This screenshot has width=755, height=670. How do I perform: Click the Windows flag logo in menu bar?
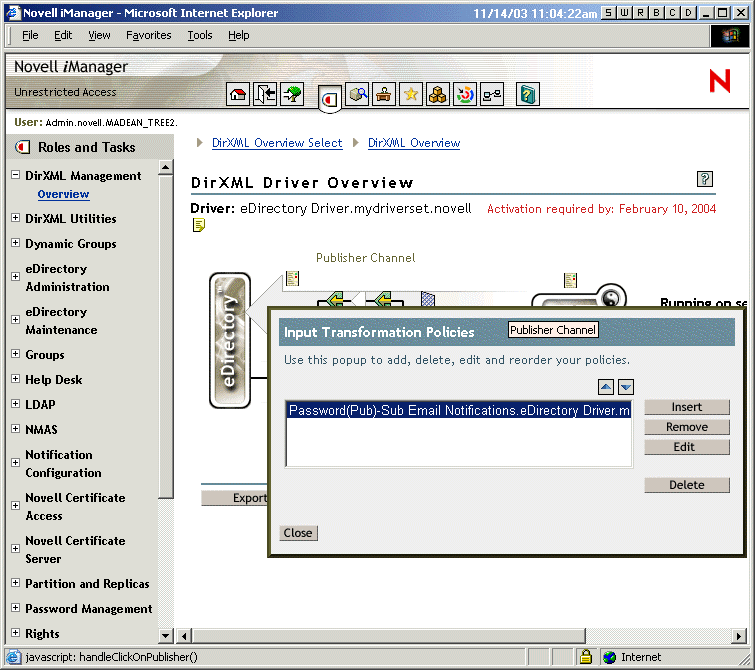pyautogui.click(x=730, y=36)
